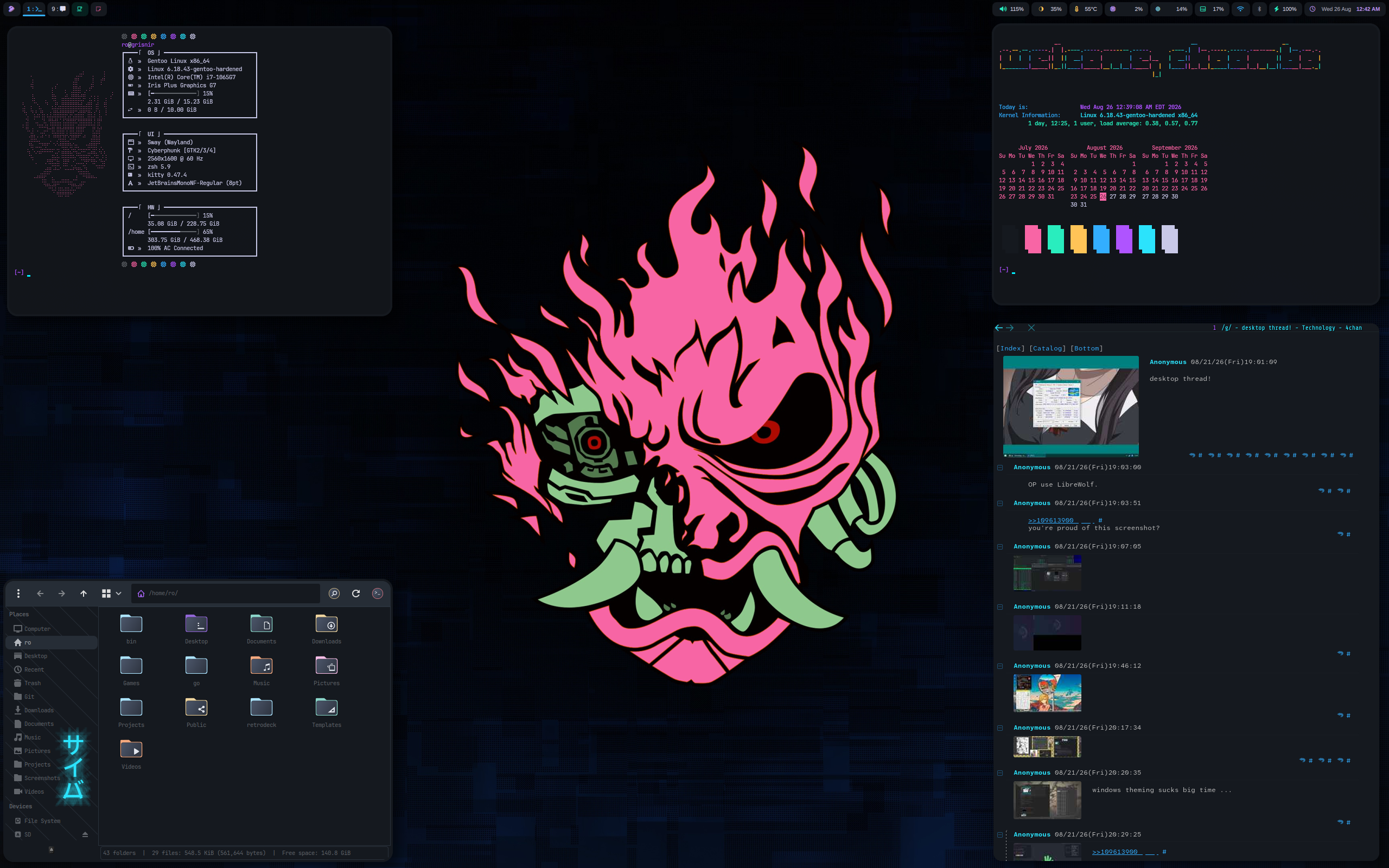Go forward in the file manager

62,593
